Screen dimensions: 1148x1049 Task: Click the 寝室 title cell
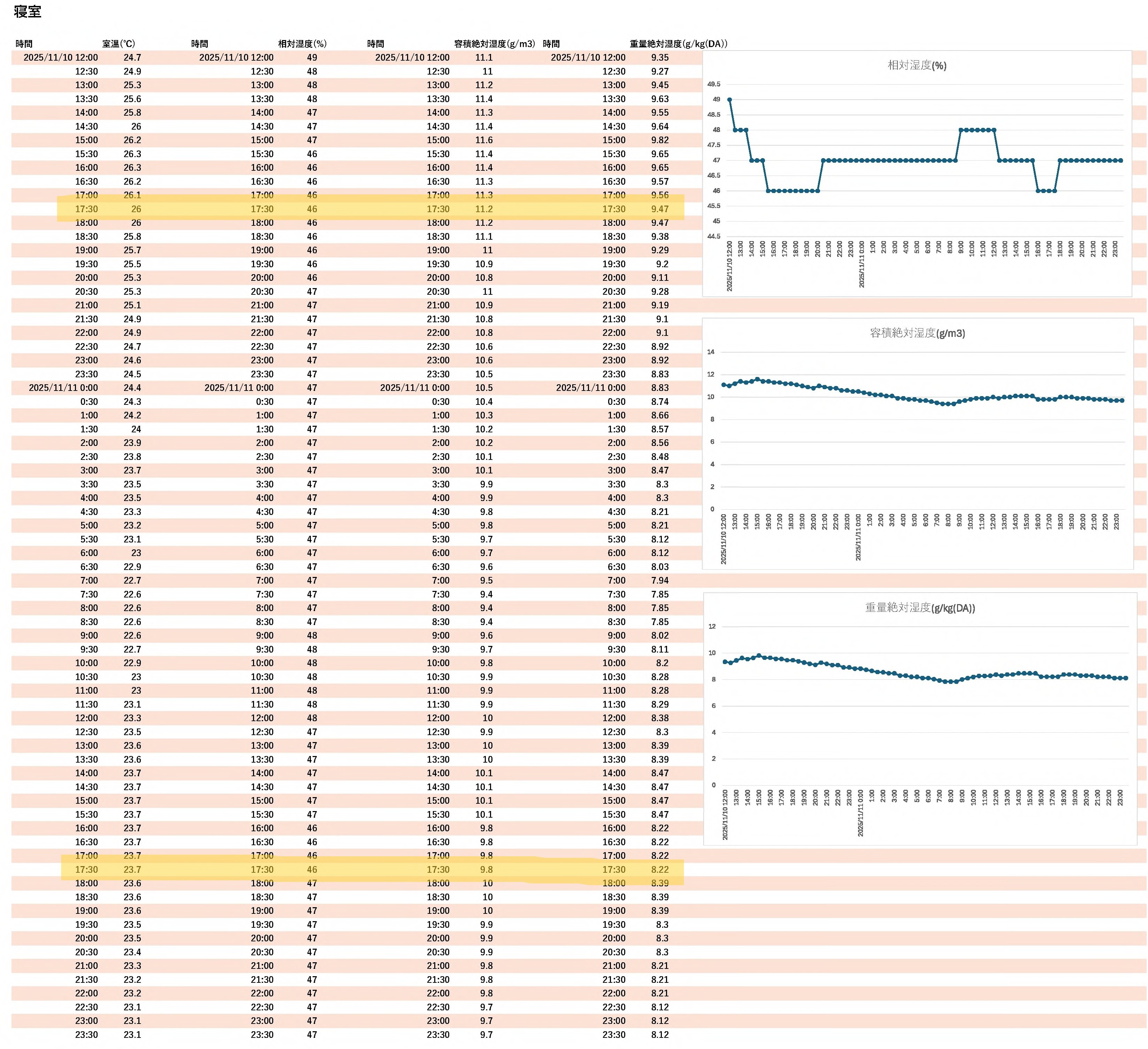coord(27,11)
